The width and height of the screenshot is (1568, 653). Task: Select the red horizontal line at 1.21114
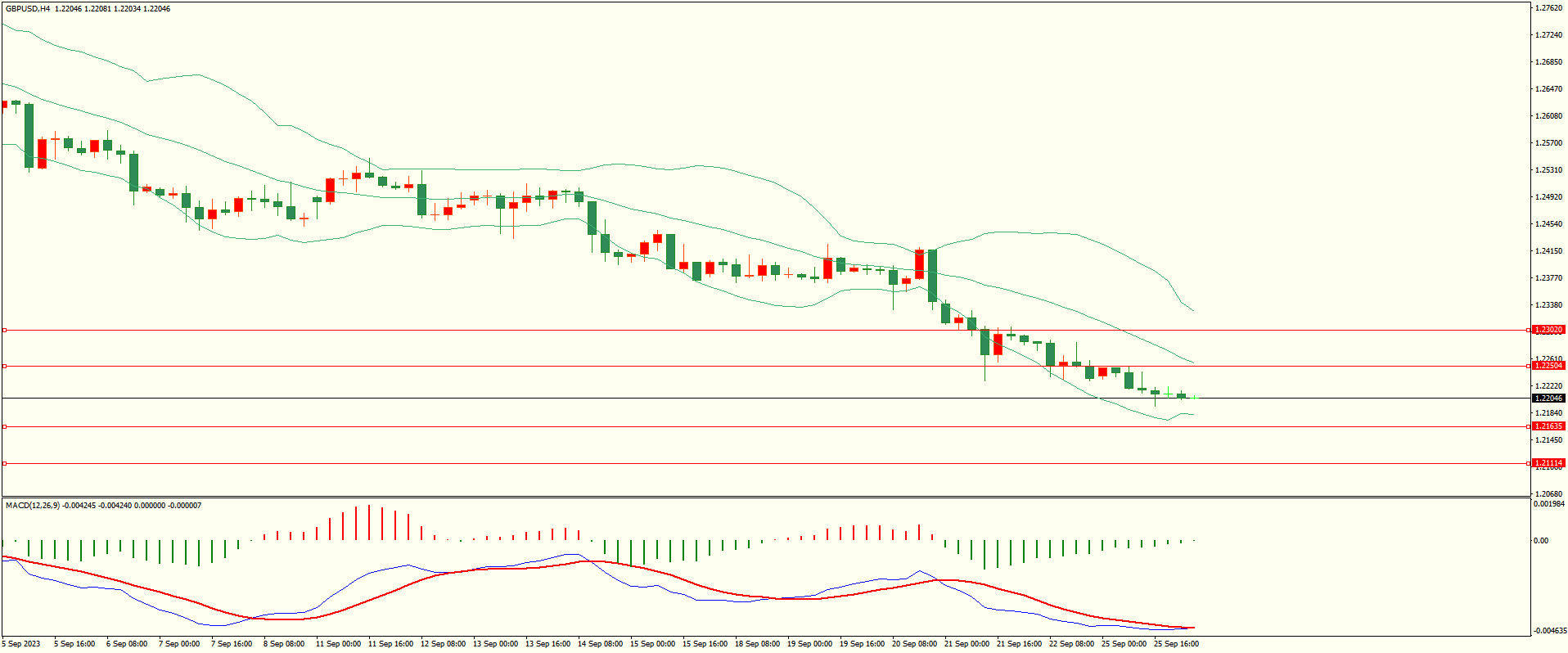(x=737, y=463)
